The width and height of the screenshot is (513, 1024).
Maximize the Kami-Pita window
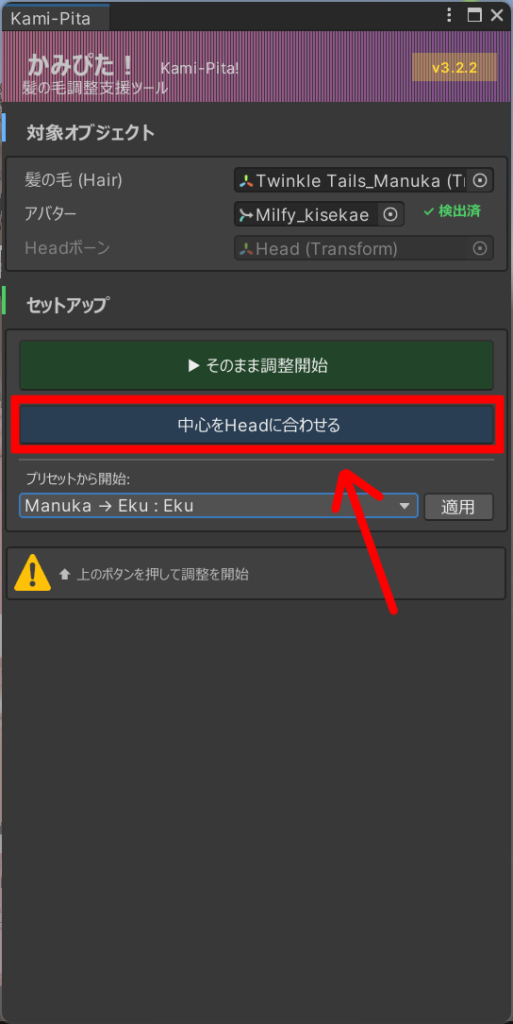(474, 15)
